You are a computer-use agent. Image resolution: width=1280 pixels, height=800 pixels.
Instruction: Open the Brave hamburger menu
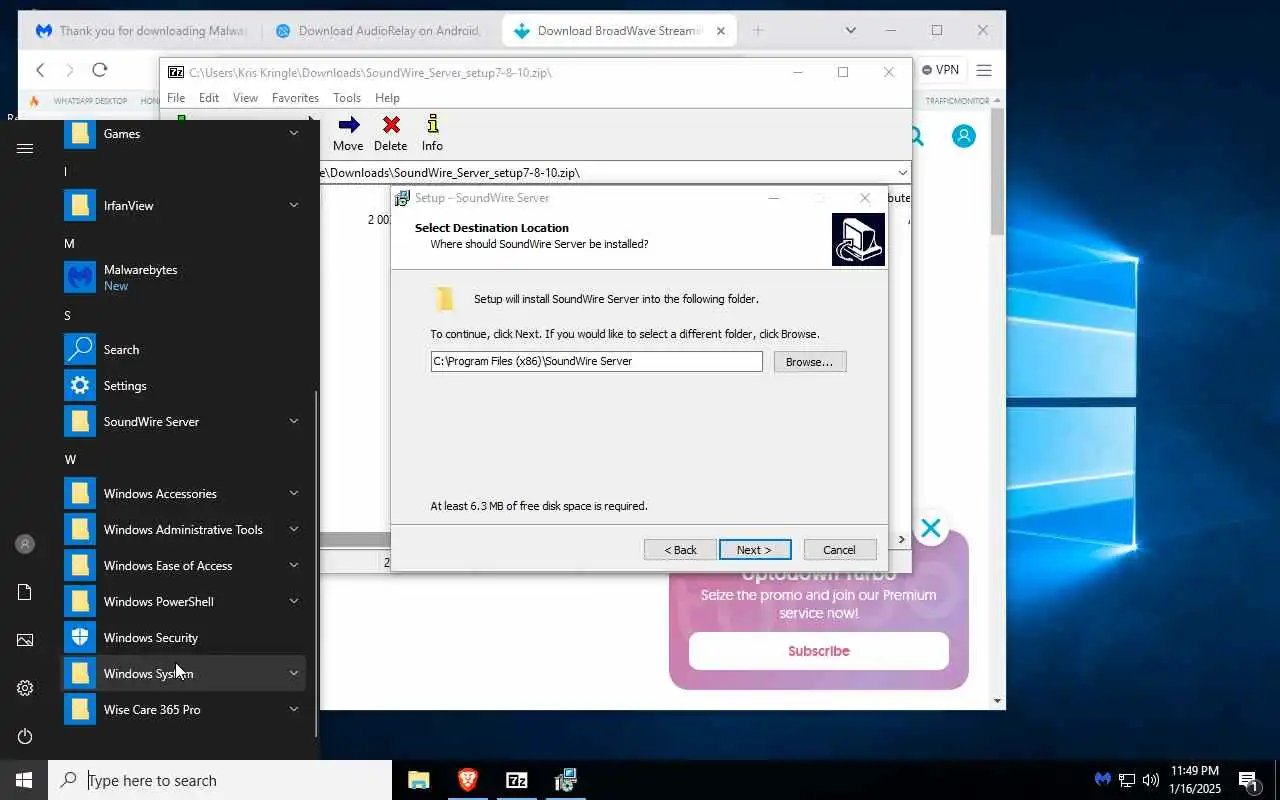pyautogui.click(x=984, y=70)
